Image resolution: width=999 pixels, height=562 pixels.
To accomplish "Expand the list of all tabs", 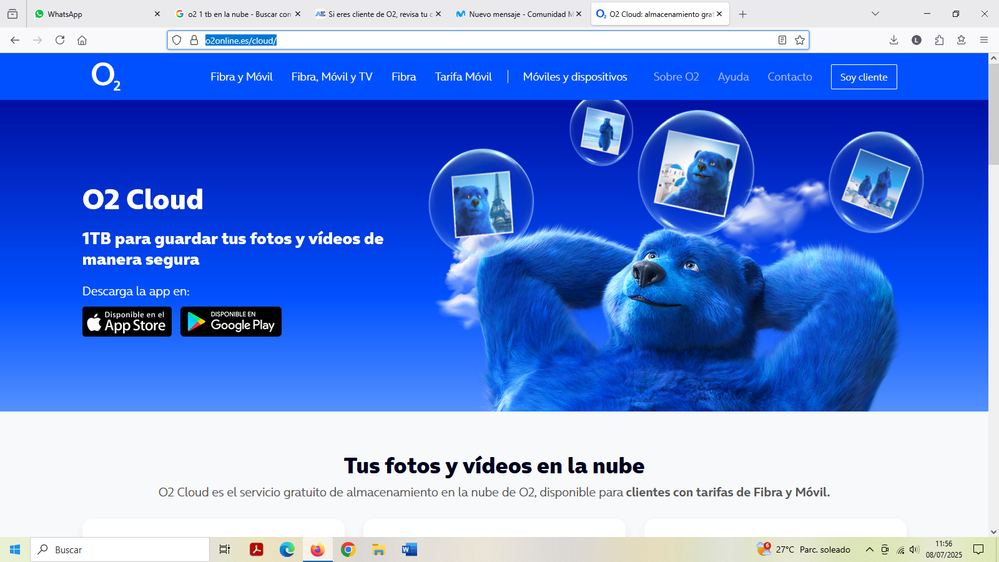I will point(875,14).
